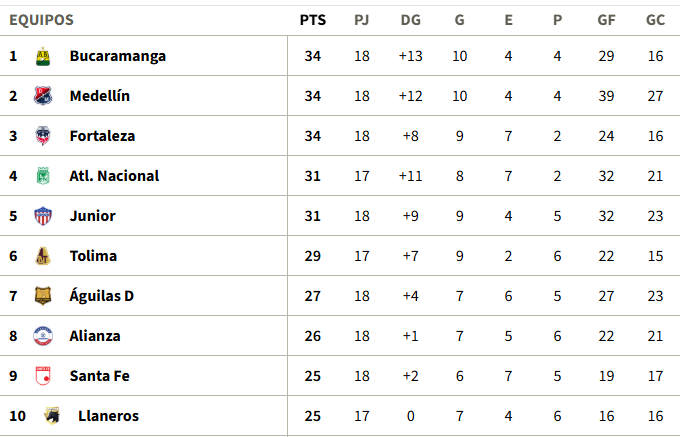Select the PJ column header
The width and height of the screenshot is (680, 437).
point(361,19)
